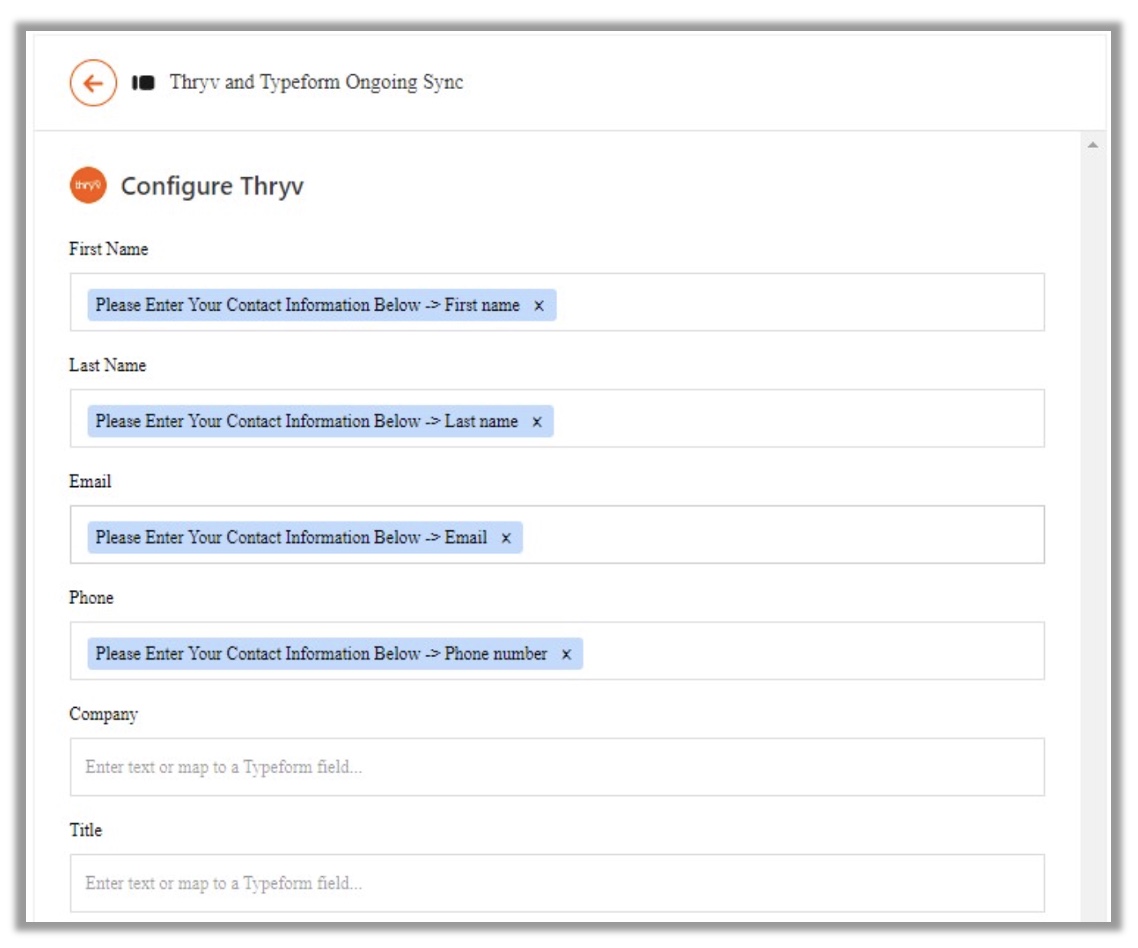
Task: Click the 'First Name' field label
Action: tap(109, 249)
